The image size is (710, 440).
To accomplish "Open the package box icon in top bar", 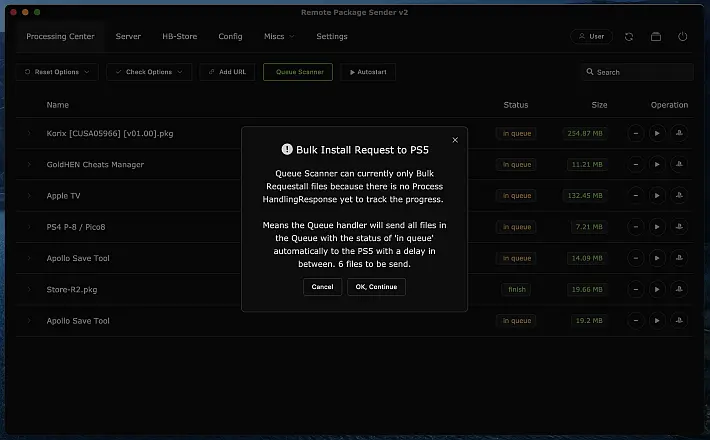I will 656,37.
